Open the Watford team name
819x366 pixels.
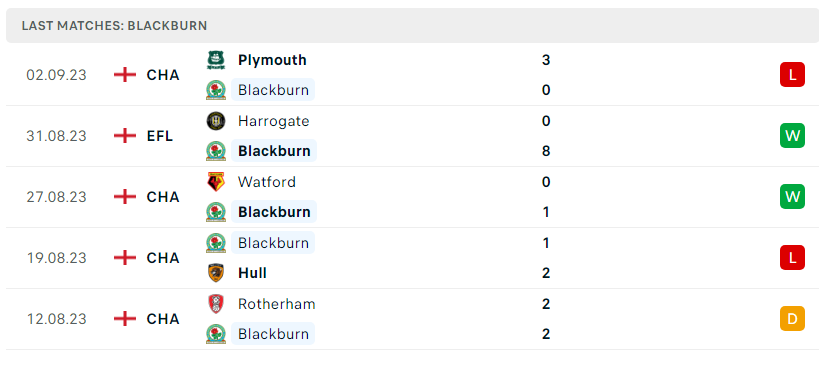[267, 182]
